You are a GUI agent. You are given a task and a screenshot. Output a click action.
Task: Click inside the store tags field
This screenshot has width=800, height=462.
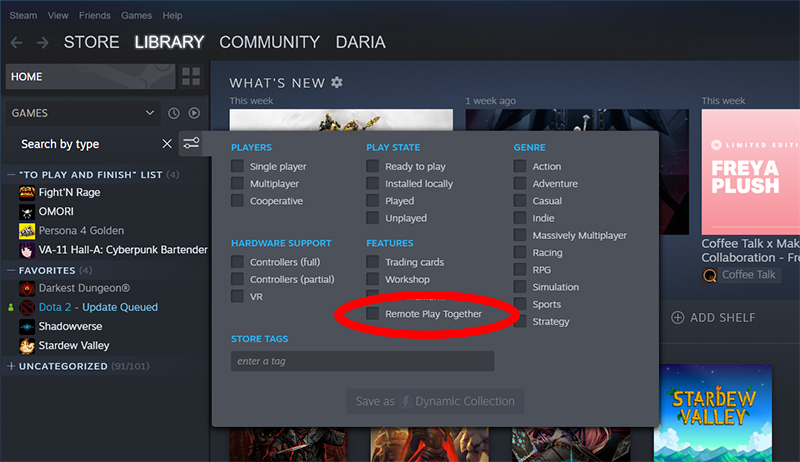pyautogui.click(x=362, y=361)
